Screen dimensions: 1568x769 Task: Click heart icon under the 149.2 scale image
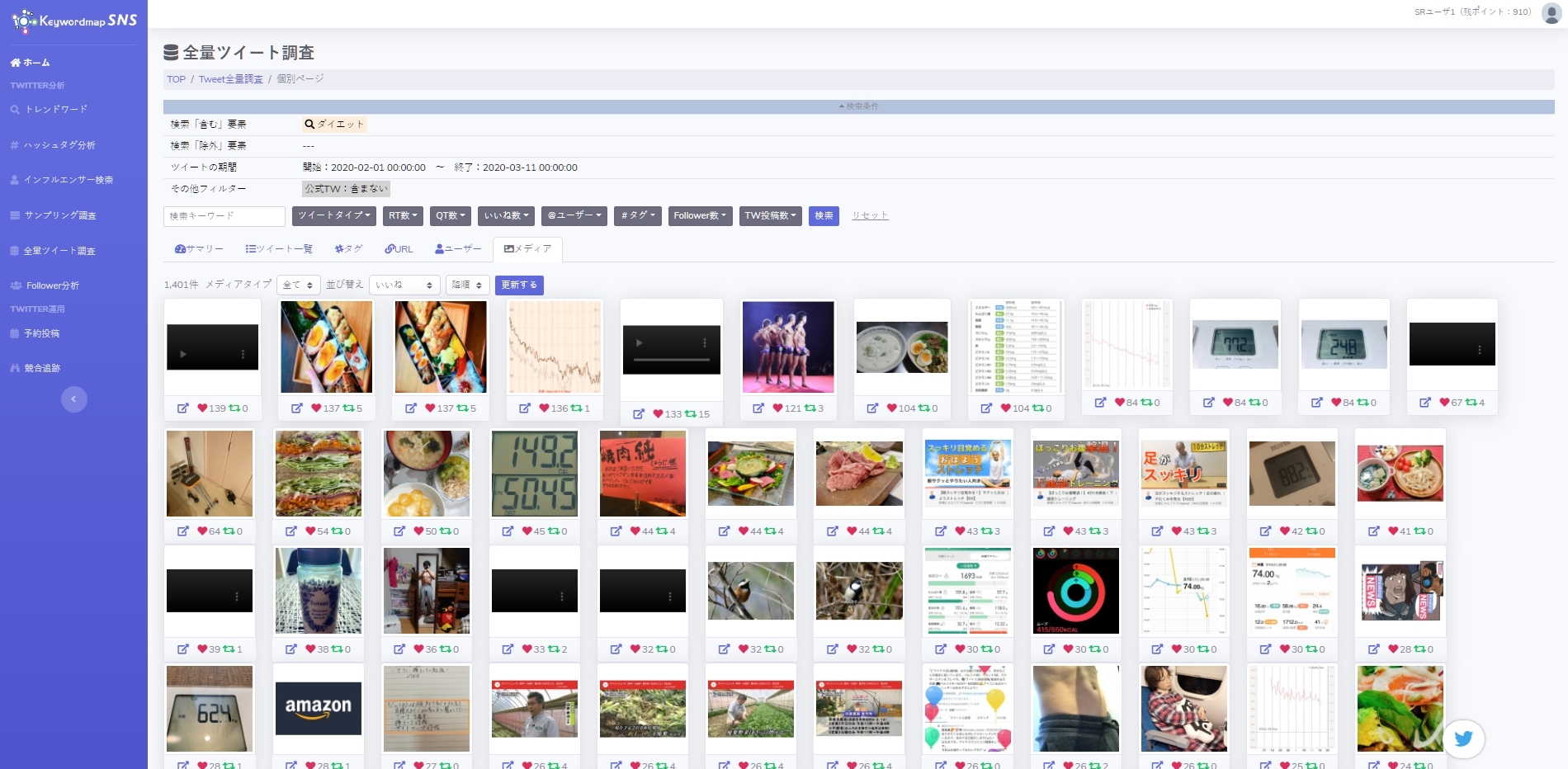[x=527, y=531]
